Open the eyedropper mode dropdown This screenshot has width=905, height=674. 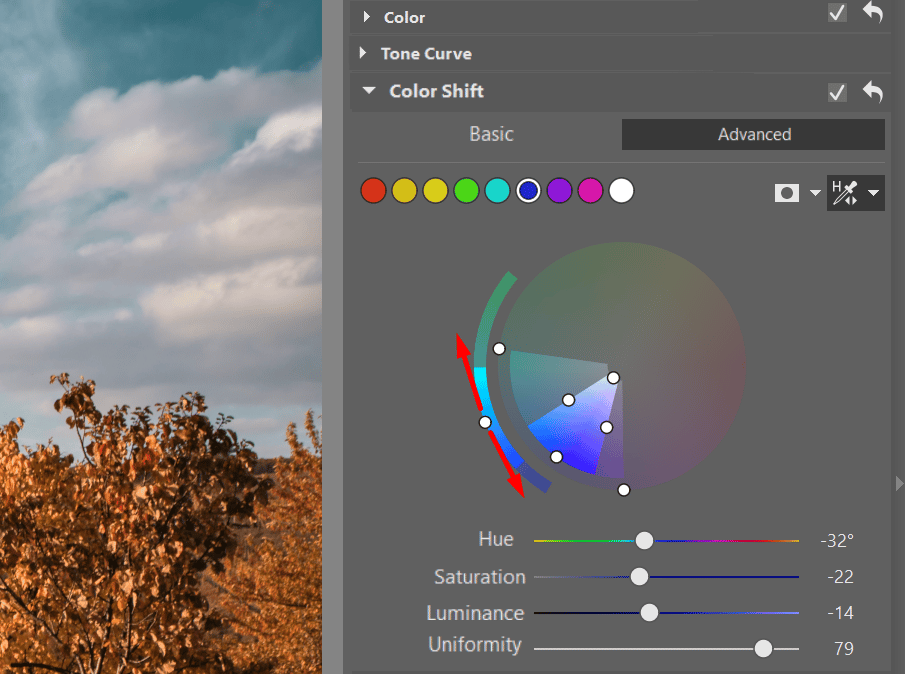872,192
